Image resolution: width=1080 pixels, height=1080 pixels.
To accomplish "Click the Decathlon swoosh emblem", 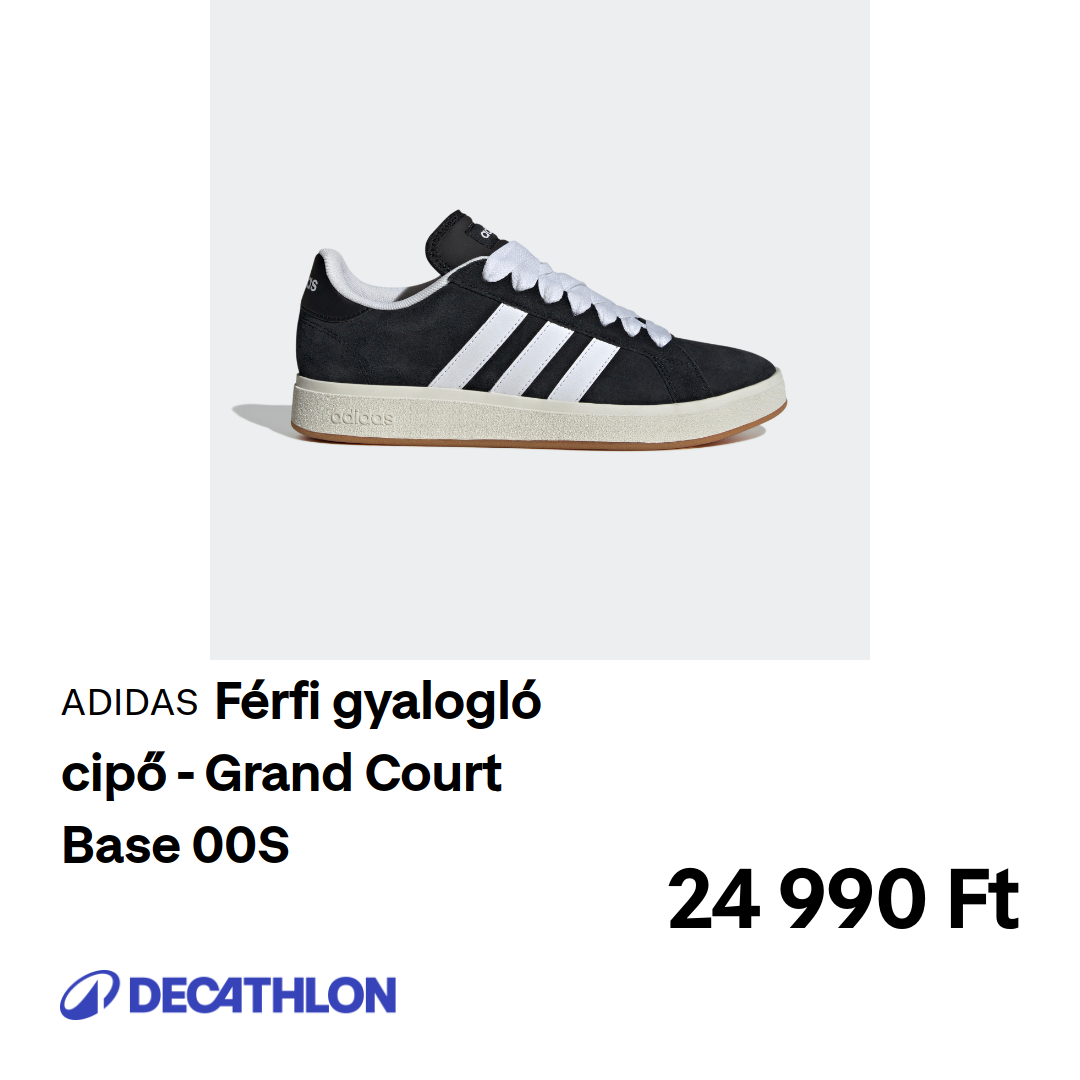I will tap(90, 995).
